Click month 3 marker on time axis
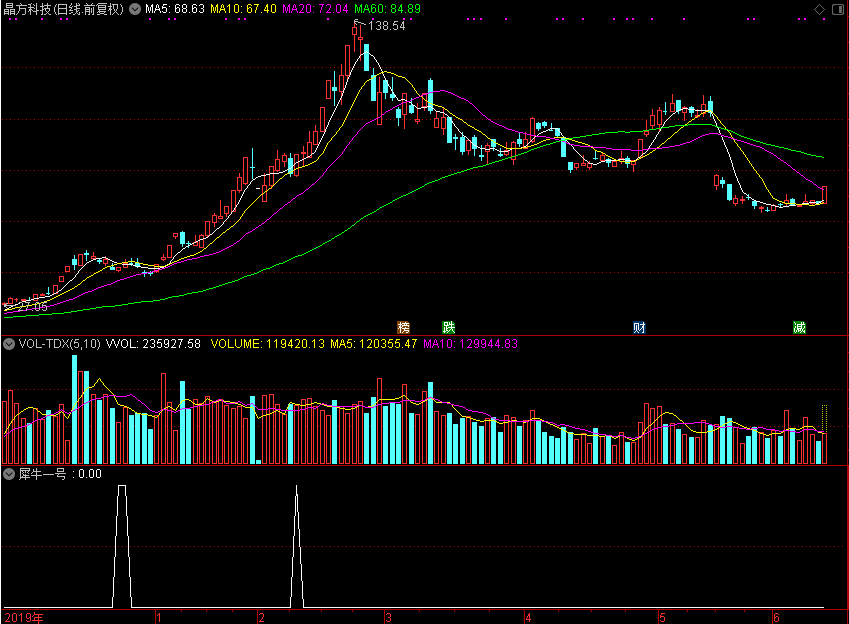This screenshot has height=624, width=849. (388, 618)
